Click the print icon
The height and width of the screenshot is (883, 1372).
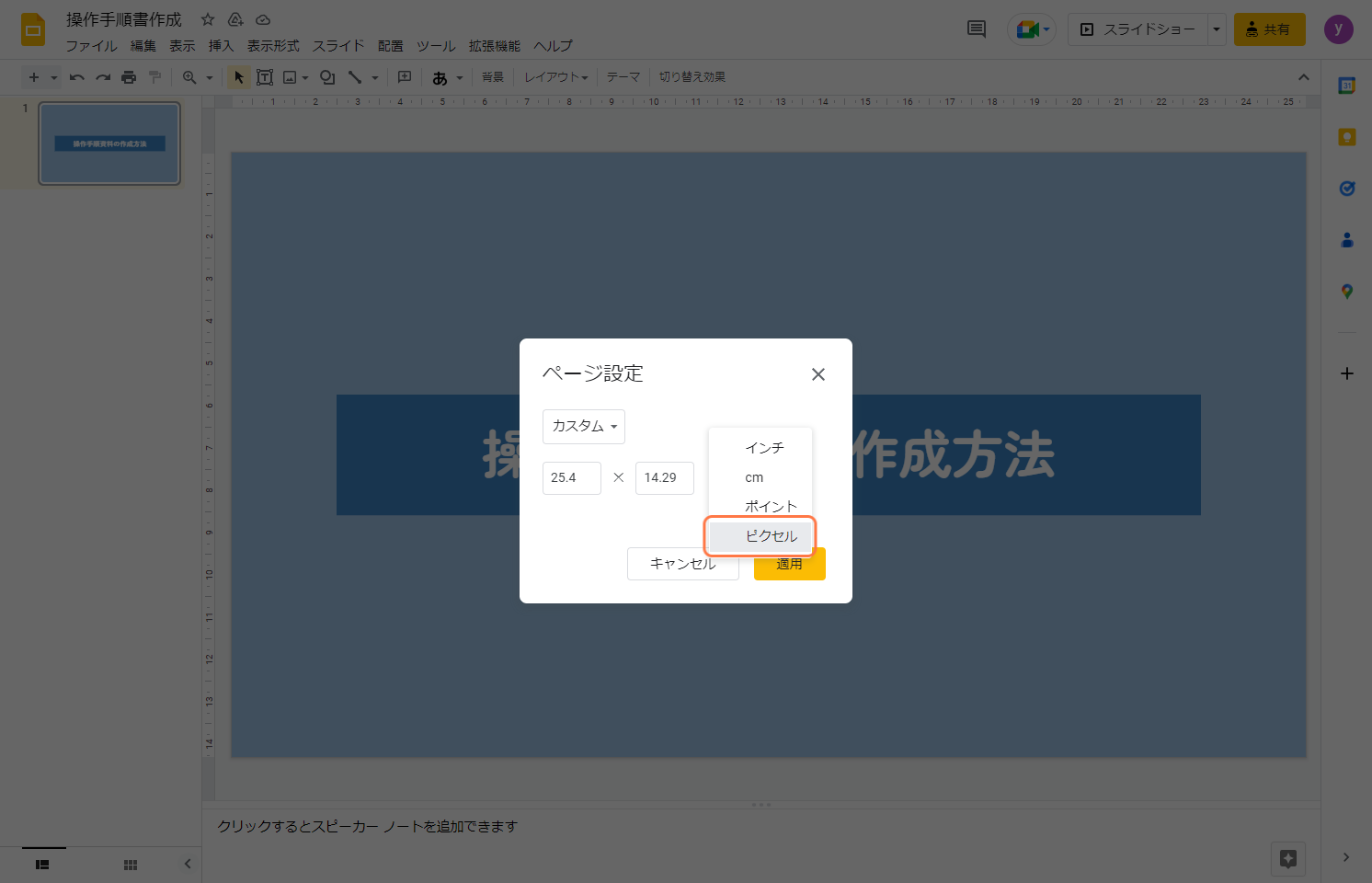click(129, 77)
